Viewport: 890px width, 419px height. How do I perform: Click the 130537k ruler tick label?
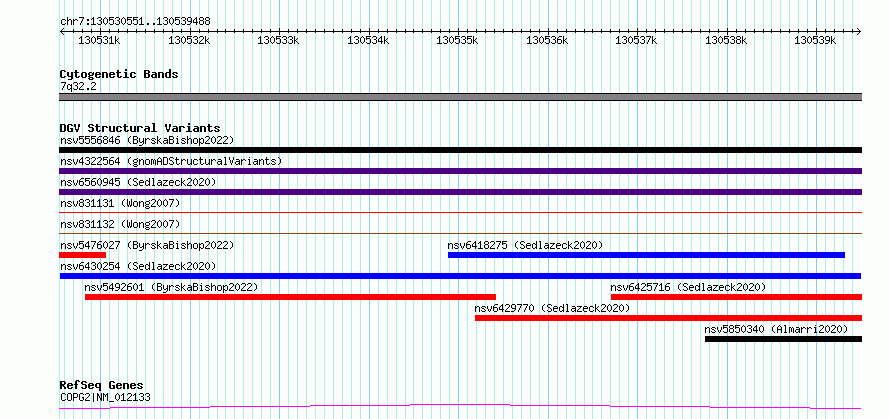coord(636,40)
